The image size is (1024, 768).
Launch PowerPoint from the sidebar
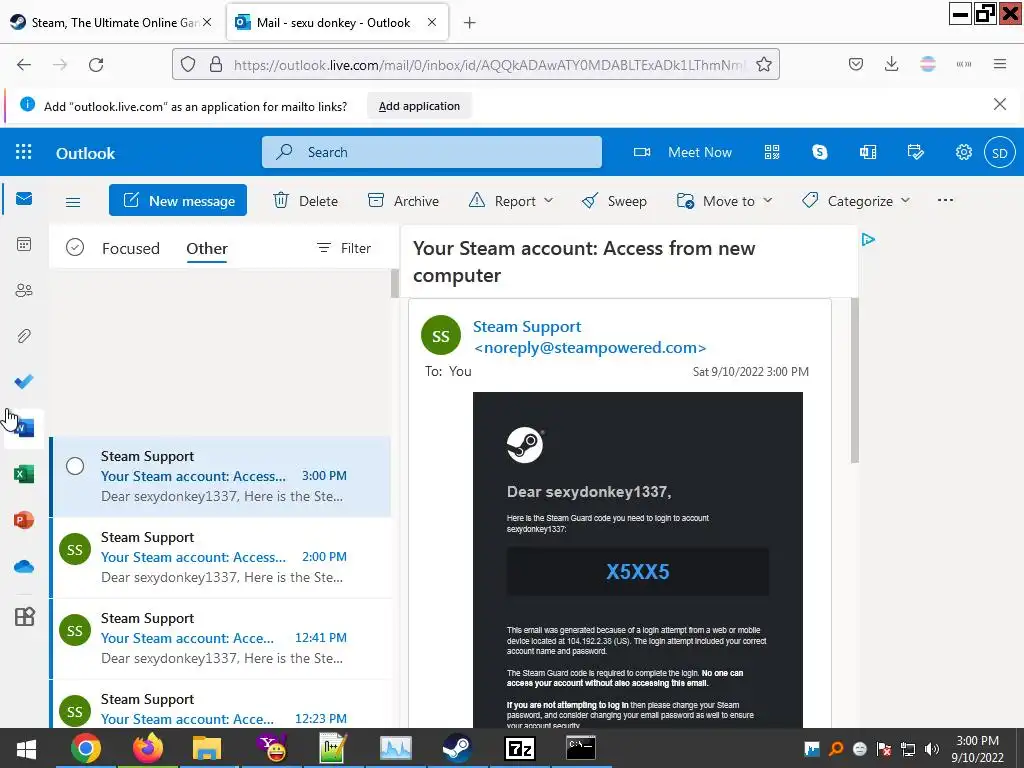[x=24, y=520]
